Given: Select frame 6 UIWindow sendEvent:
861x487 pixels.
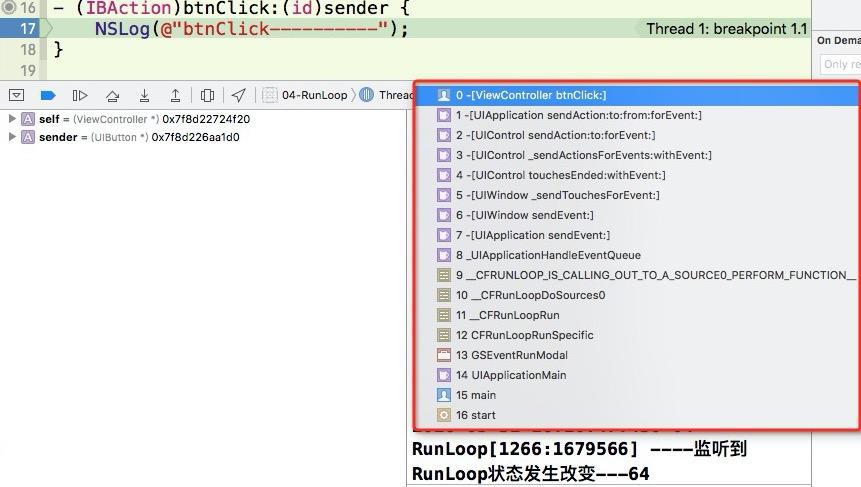Looking at the screenshot, I should 637,215.
